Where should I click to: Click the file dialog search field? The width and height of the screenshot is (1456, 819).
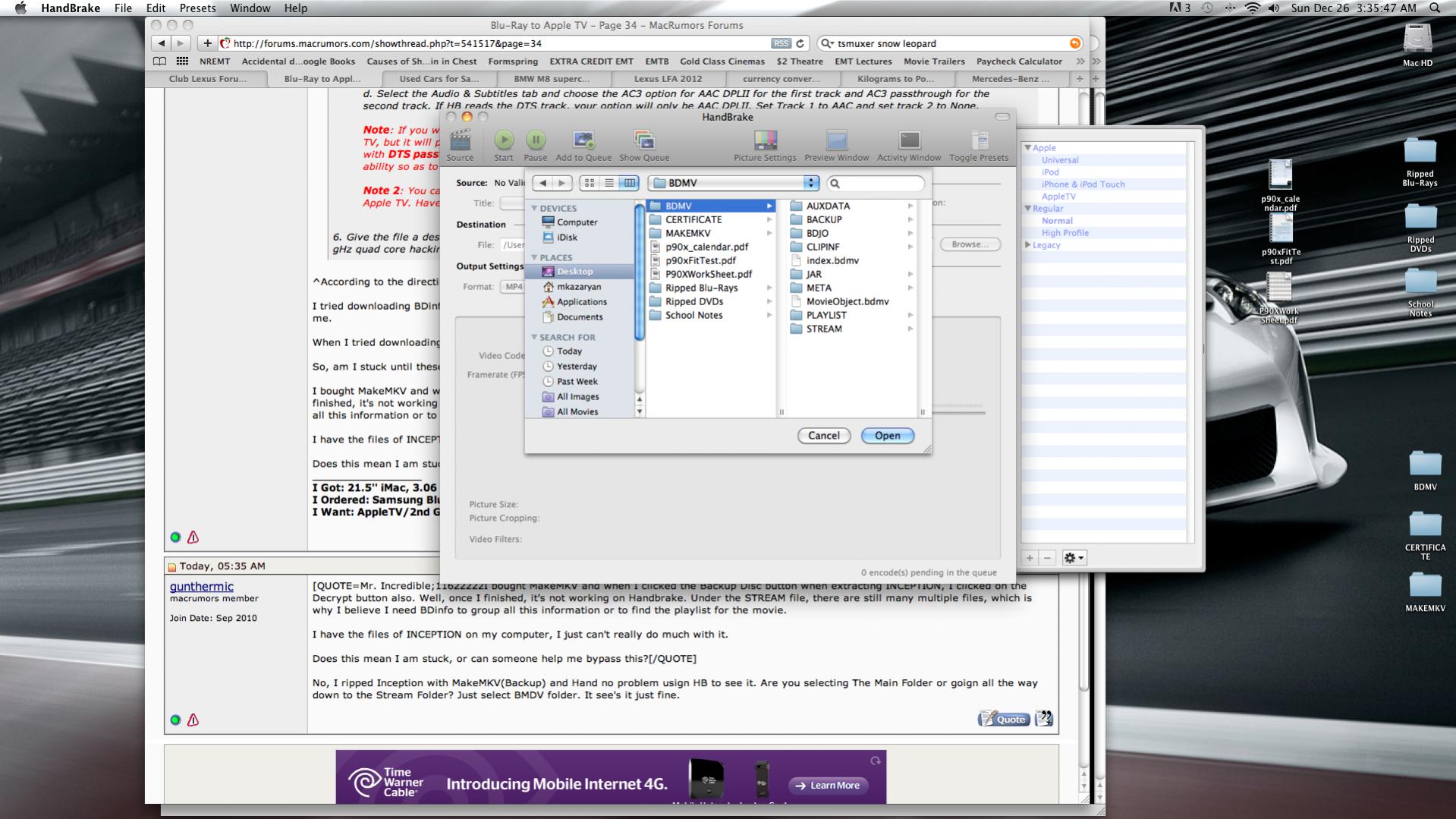pos(876,183)
